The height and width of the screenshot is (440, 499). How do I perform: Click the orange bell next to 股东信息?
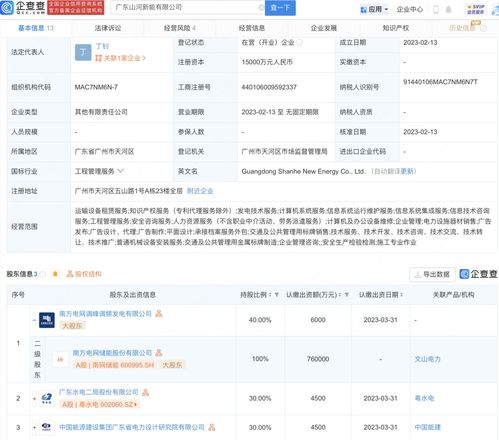(55, 274)
